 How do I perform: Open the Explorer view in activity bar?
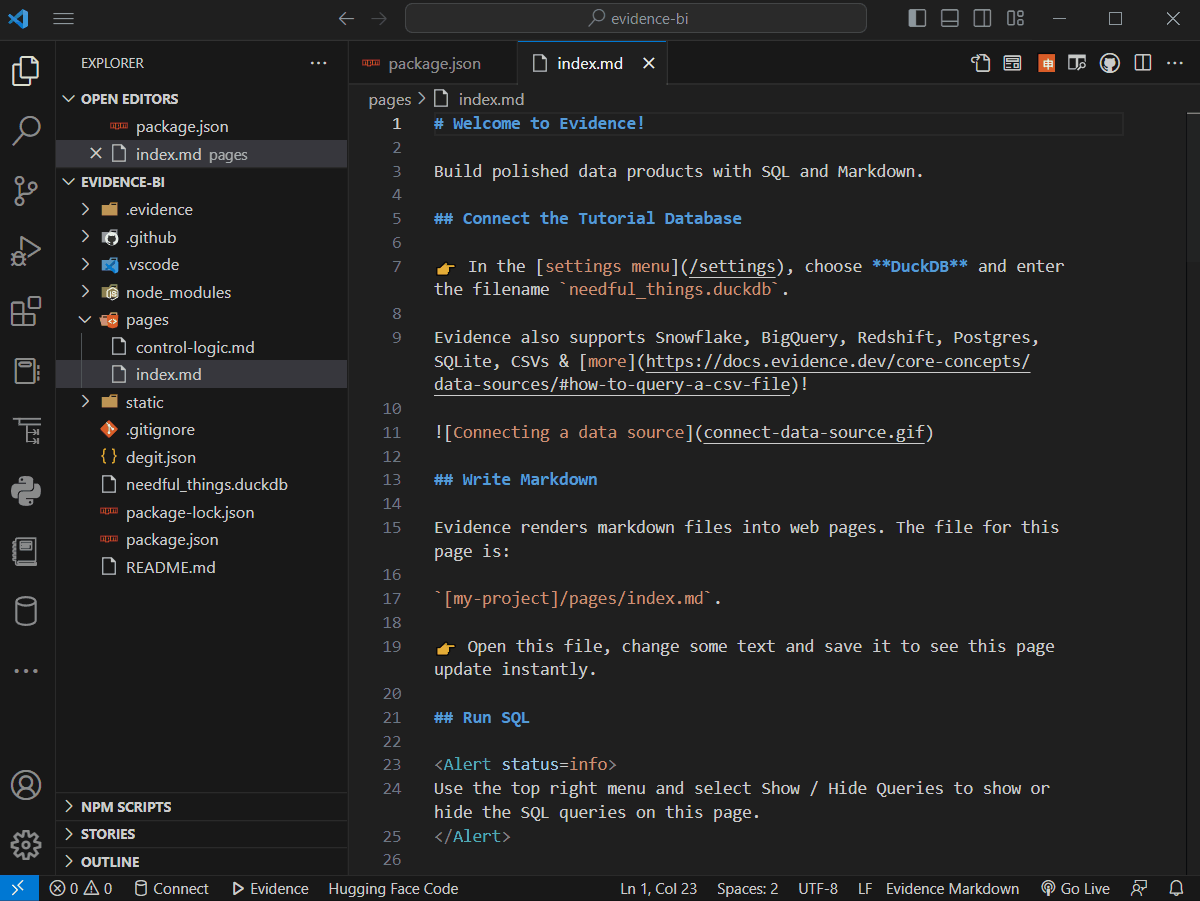coord(26,71)
